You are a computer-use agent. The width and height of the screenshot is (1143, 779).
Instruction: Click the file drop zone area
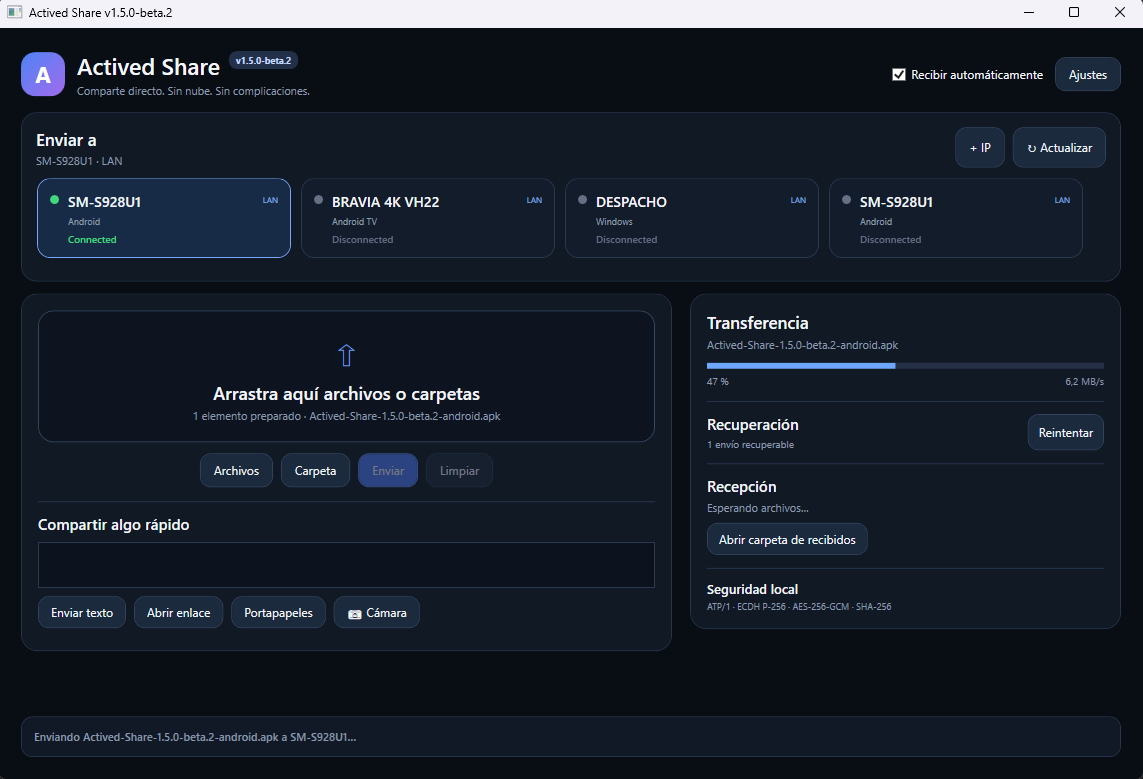point(346,376)
